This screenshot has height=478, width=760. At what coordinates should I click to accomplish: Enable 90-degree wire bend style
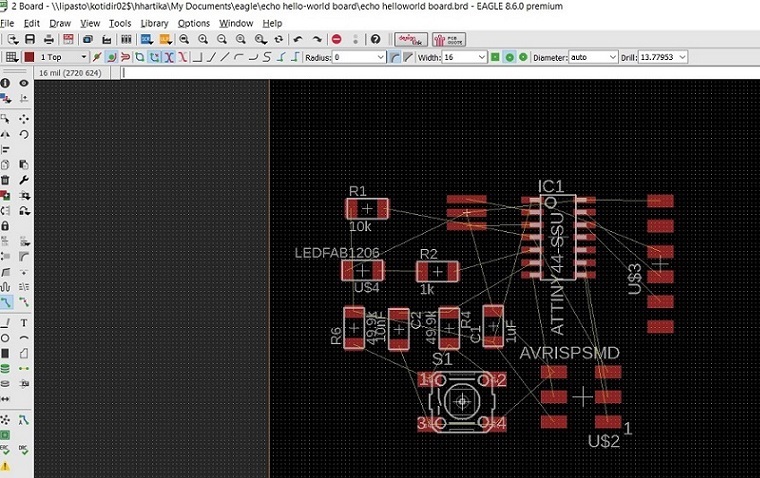pos(197,57)
